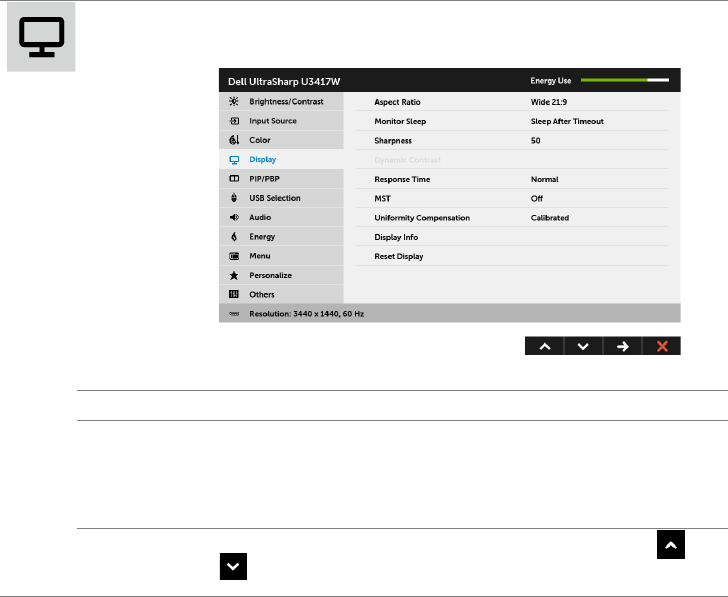
Task: Select the Monitor Sleep setting
Action: coord(512,121)
